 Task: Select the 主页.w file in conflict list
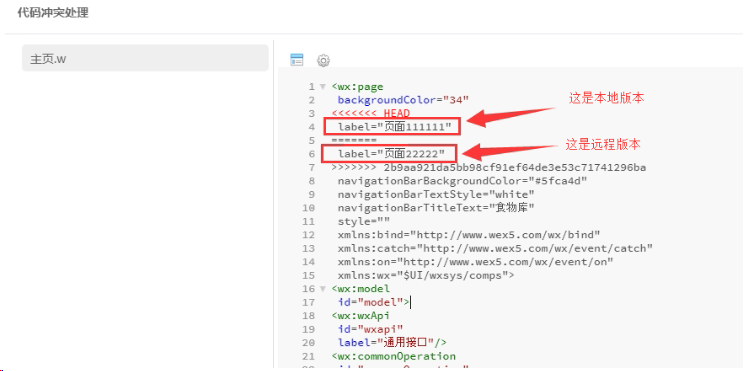145,58
